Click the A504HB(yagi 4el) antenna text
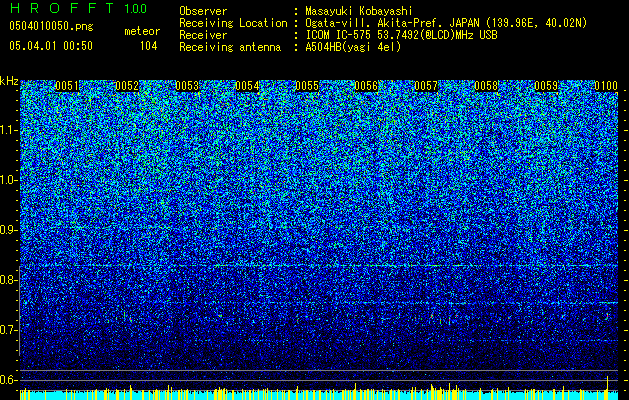The height and width of the screenshot is (400, 629). click(353, 47)
